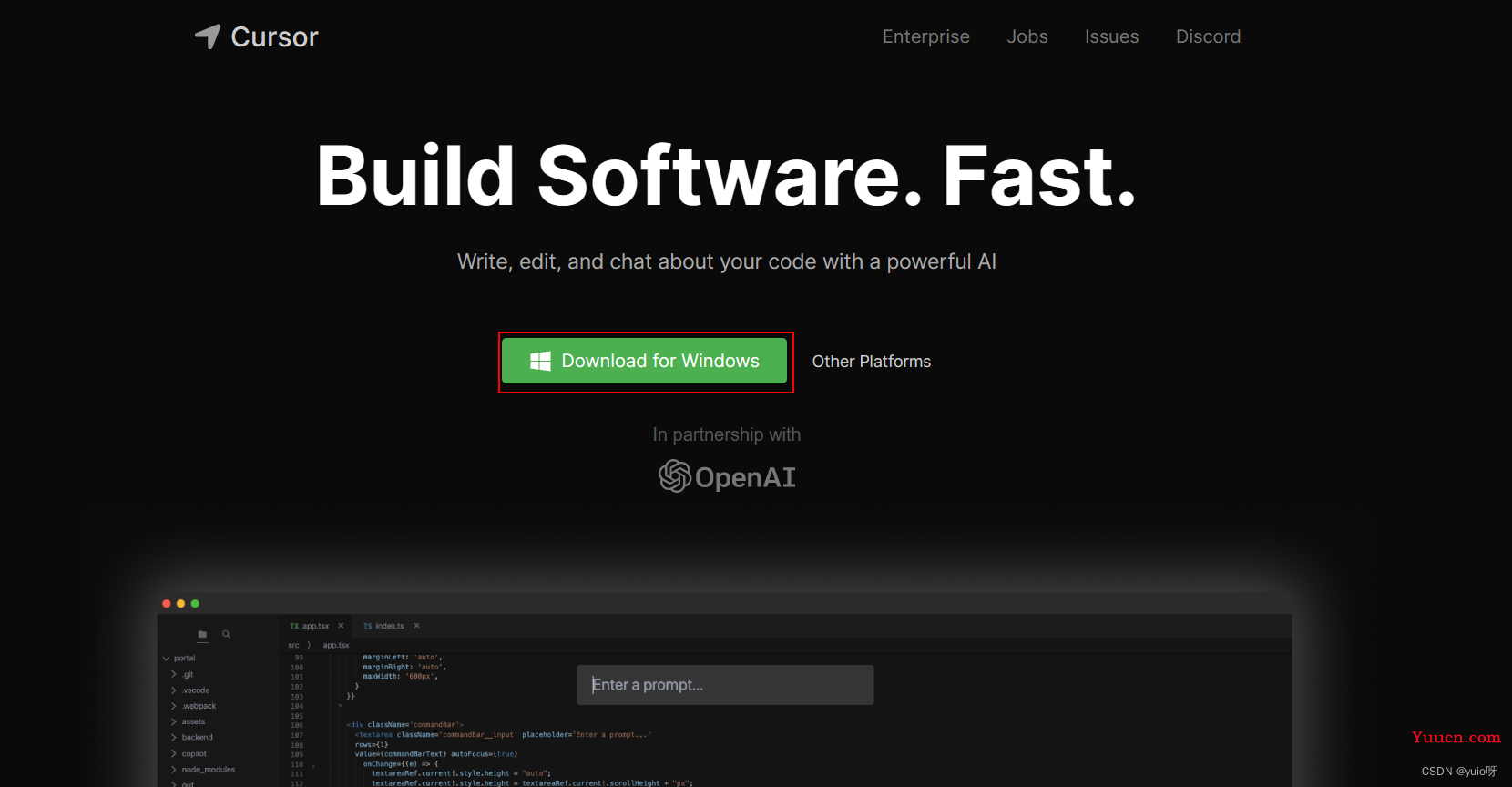Open the Jobs nav link
This screenshot has height=787, width=1512.
[1027, 36]
